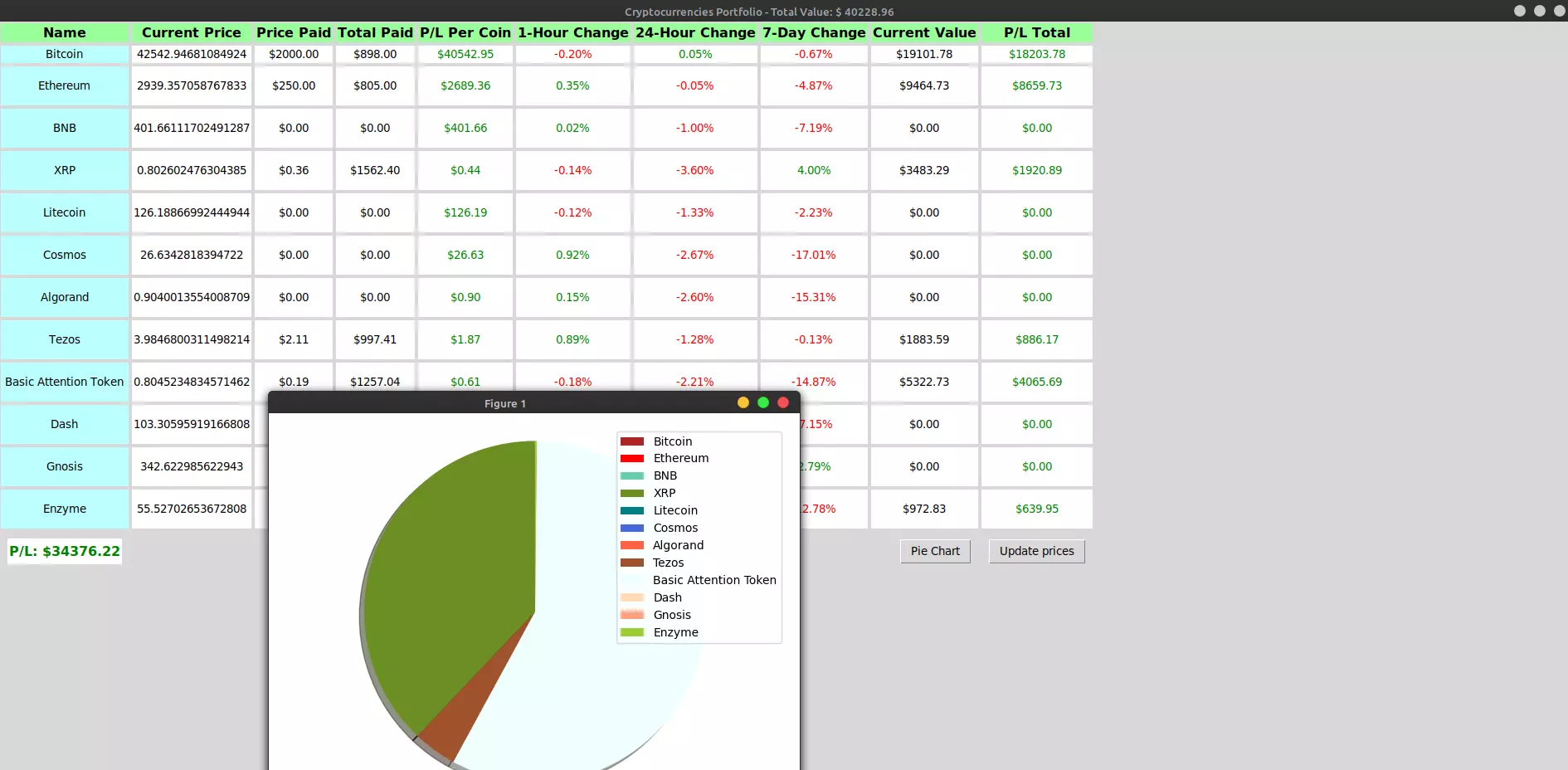1568x770 pixels.
Task: Click the P/L total summary label
Action: click(x=65, y=551)
